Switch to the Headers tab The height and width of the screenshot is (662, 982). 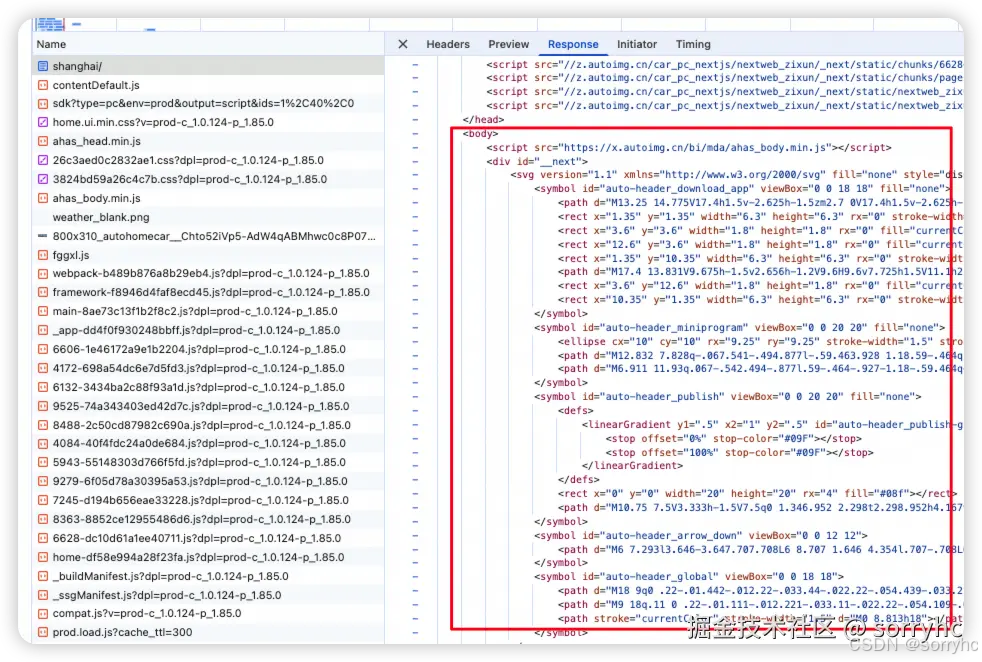[x=448, y=44]
